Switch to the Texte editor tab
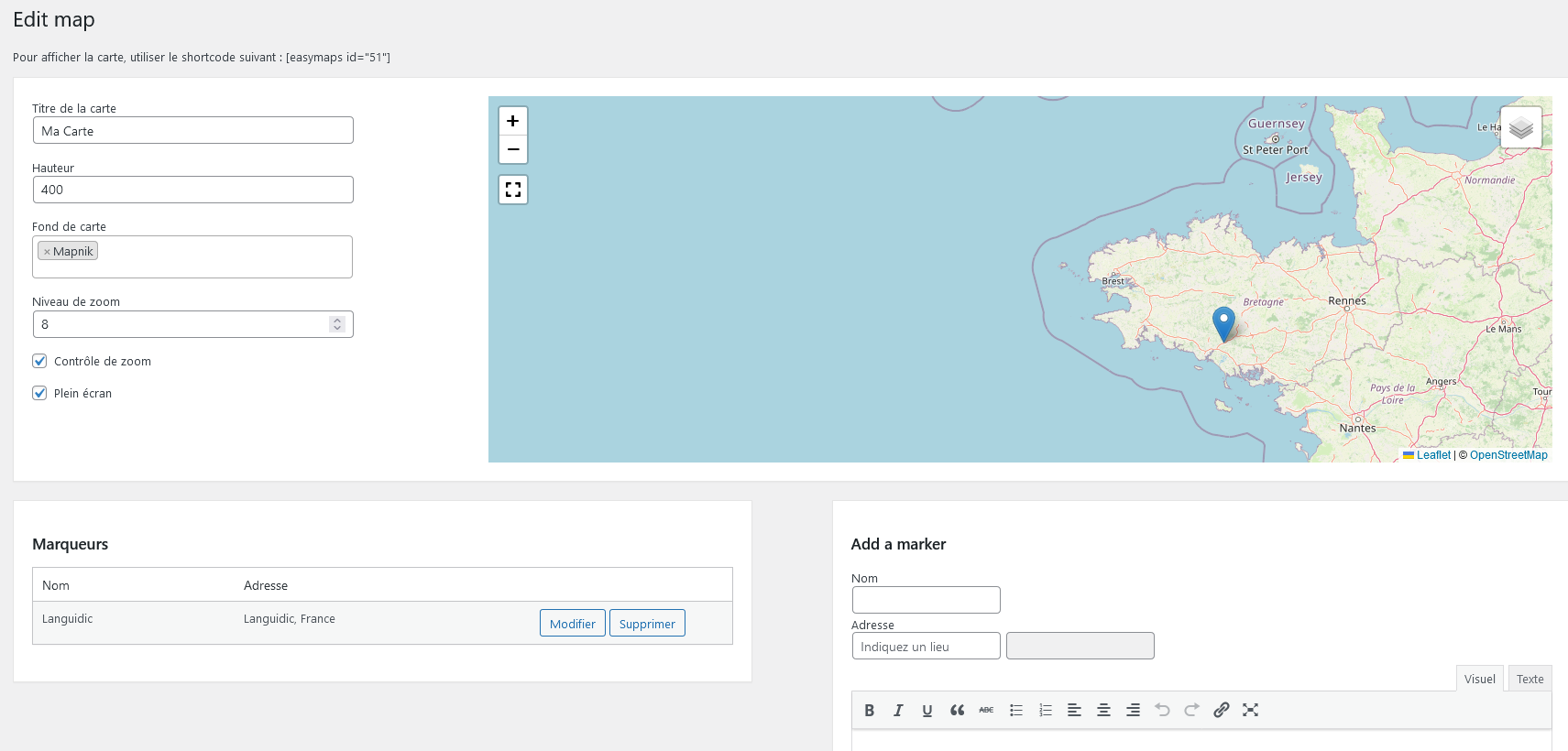This screenshot has height=751, width=1568. point(1530,679)
